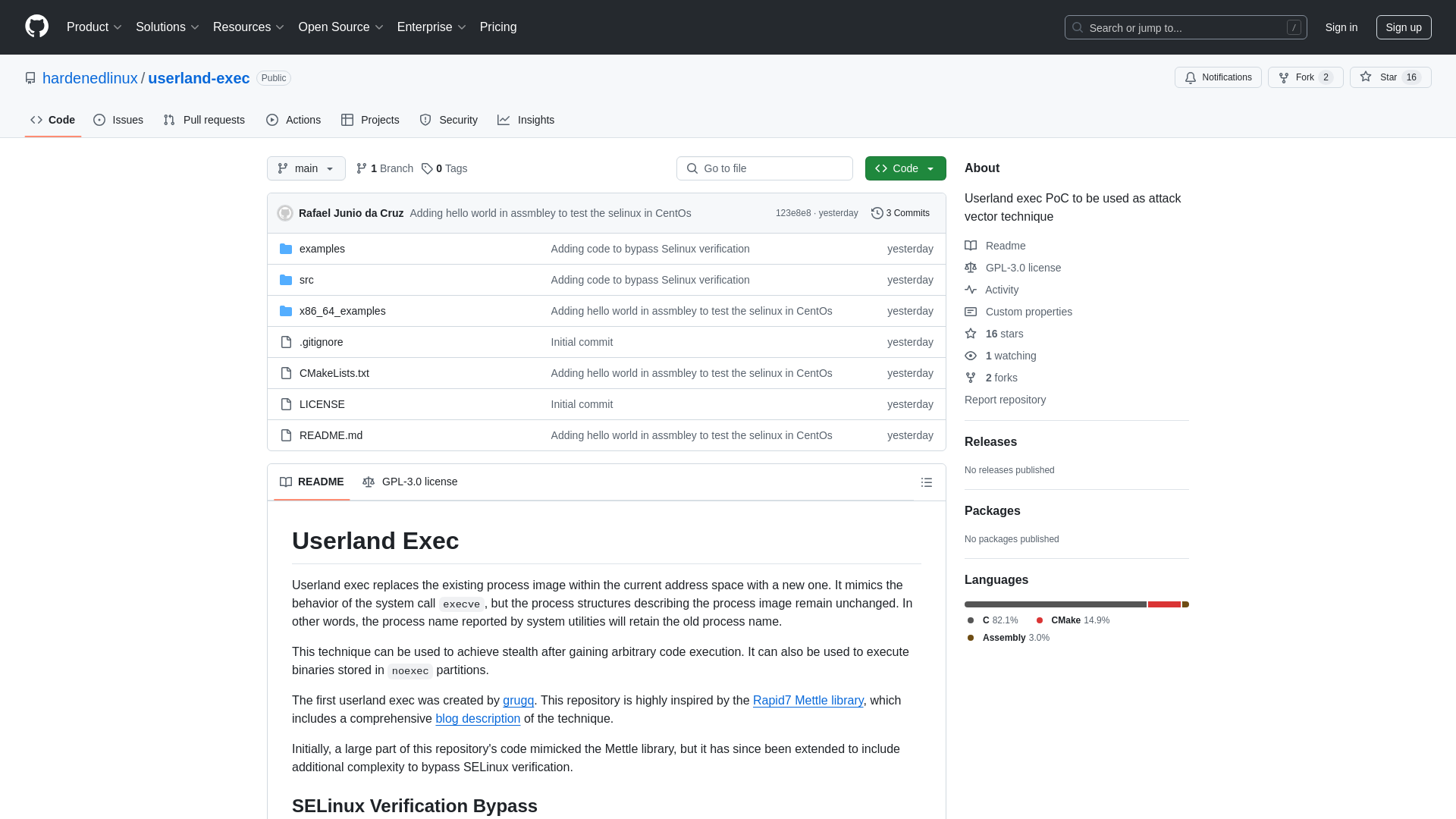Image resolution: width=1456 pixels, height=819 pixels.
Task: Click the Sign up button
Action: coord(1404,27)
